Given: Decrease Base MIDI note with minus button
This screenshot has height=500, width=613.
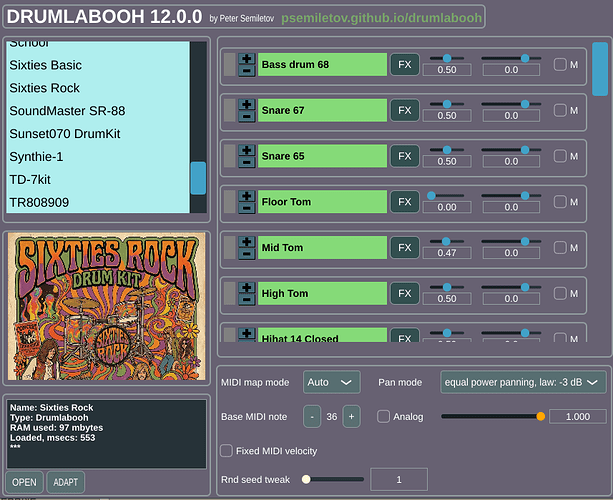Looking at the screenshot, I should [x=312, y=417].
